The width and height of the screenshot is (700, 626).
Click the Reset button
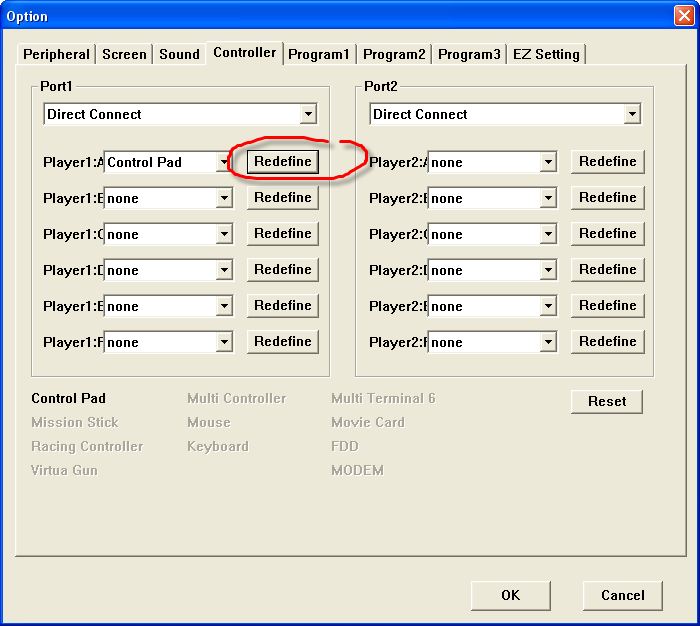[607, 401]
